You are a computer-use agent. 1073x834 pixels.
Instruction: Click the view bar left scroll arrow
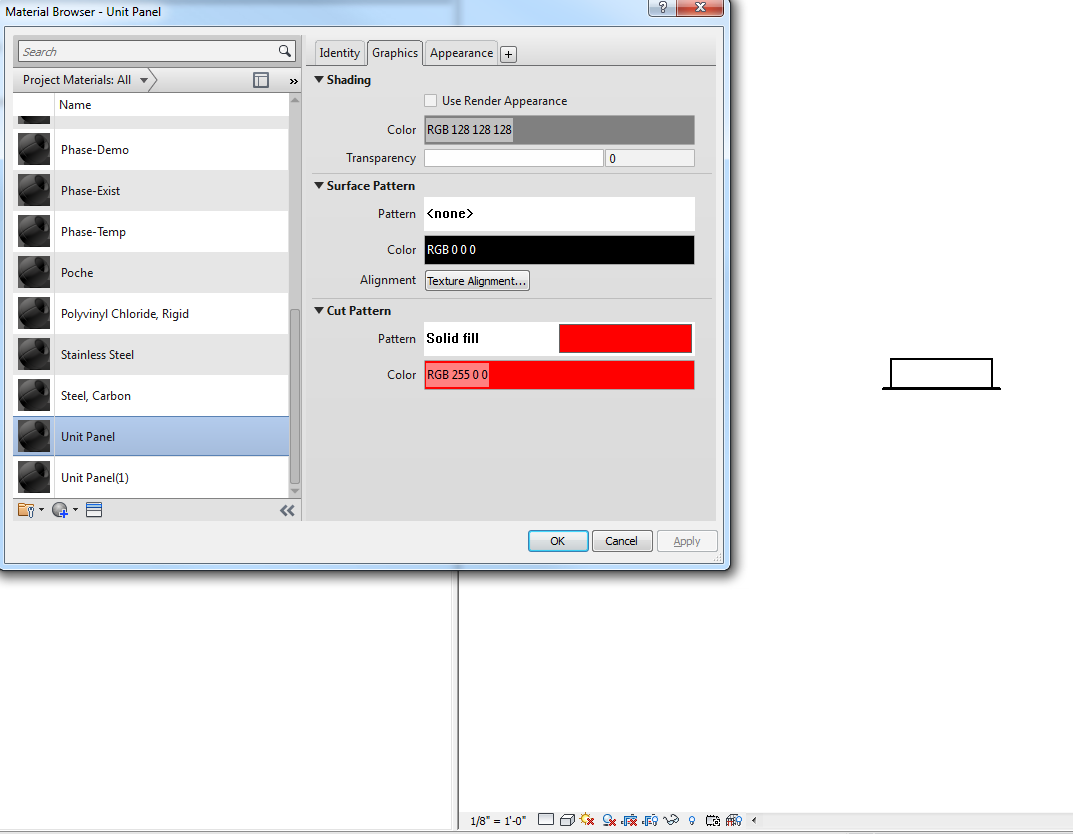click(x=754, y=820)
